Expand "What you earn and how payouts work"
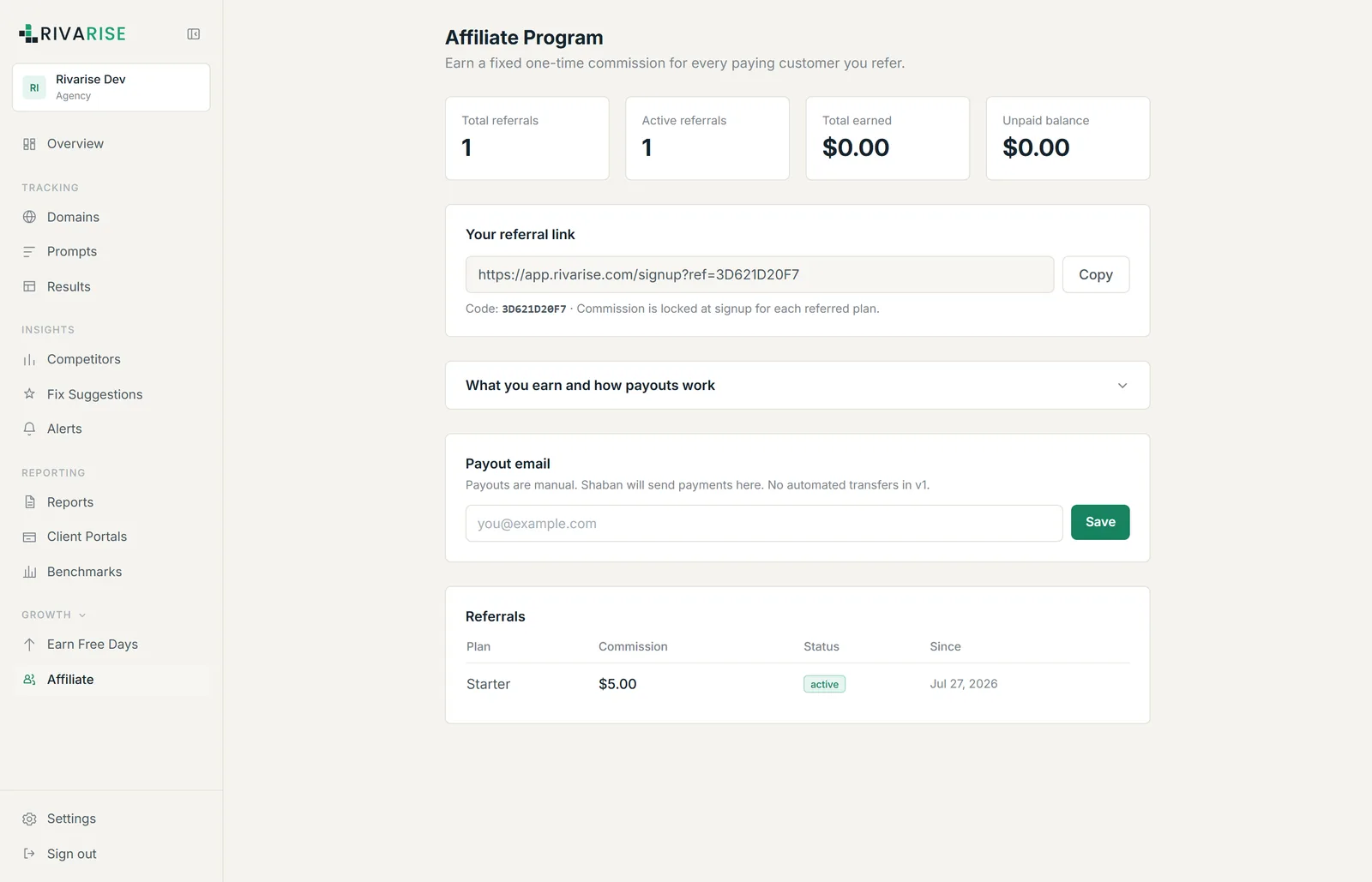This screenshot has height=882, width=1372. (x=797, y=386)
